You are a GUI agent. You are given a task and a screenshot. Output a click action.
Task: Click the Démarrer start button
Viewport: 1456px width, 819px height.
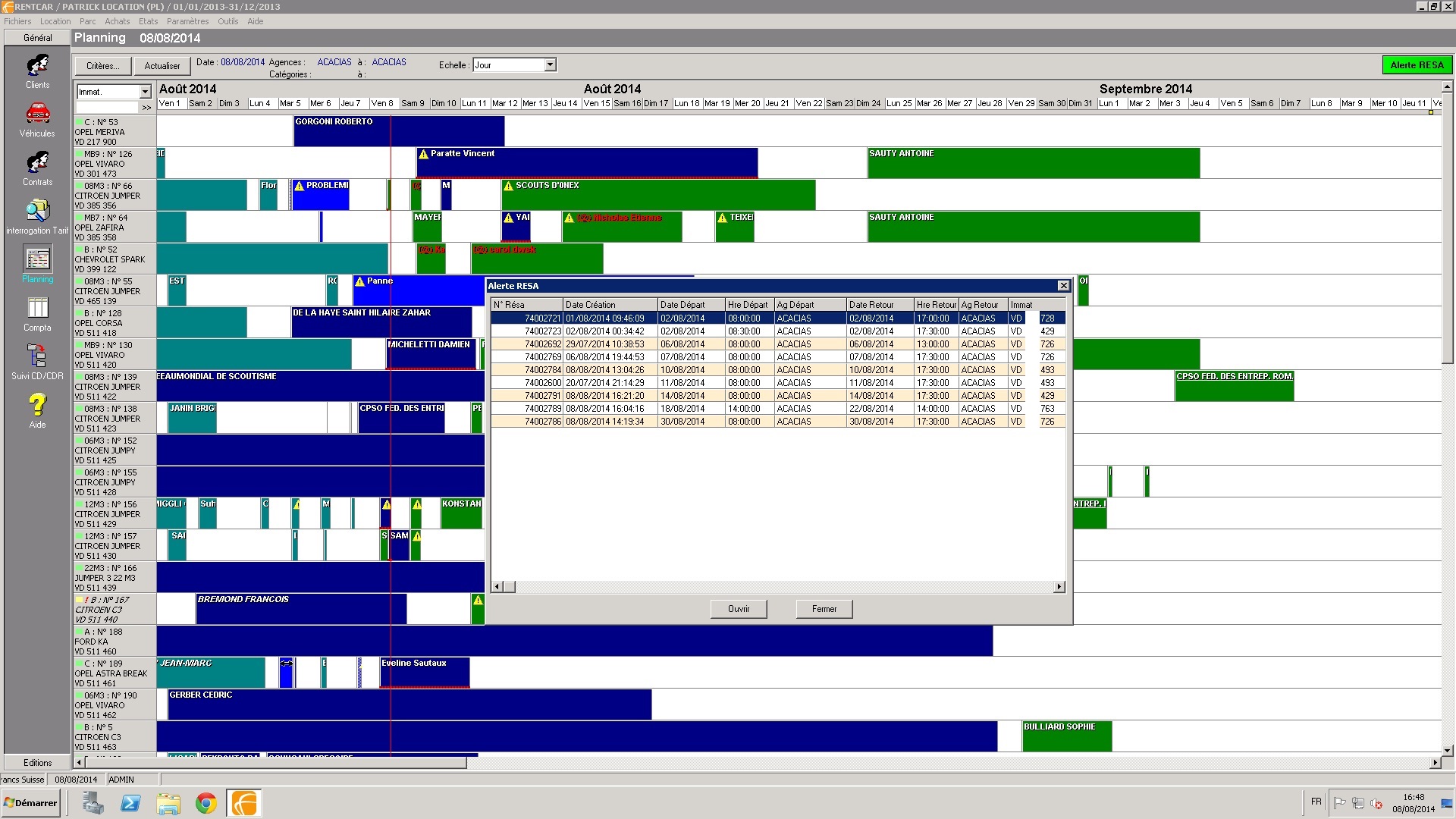[x=30, y=803]
